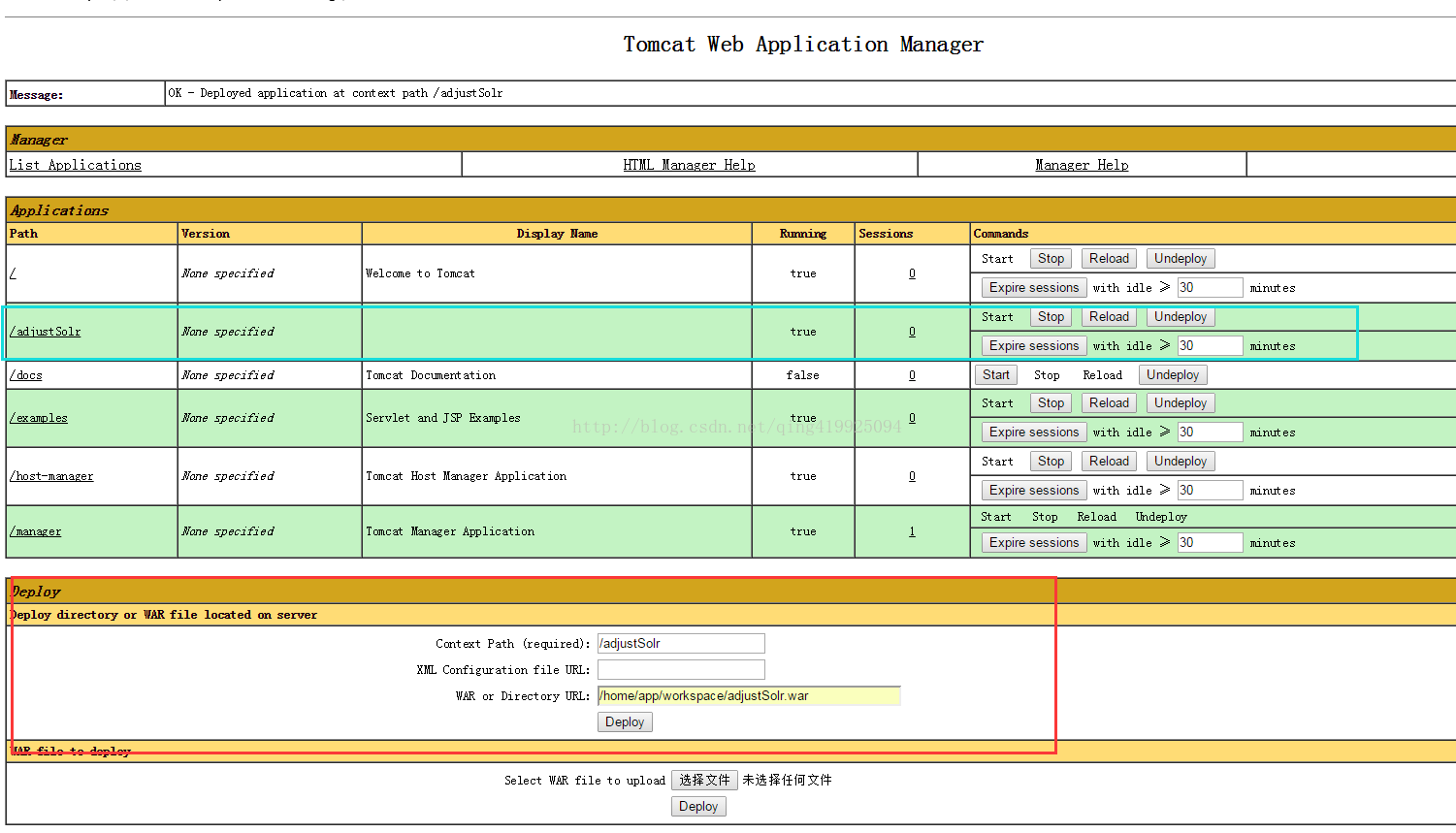Click the 'false' running value for /docs

point(803,375)
